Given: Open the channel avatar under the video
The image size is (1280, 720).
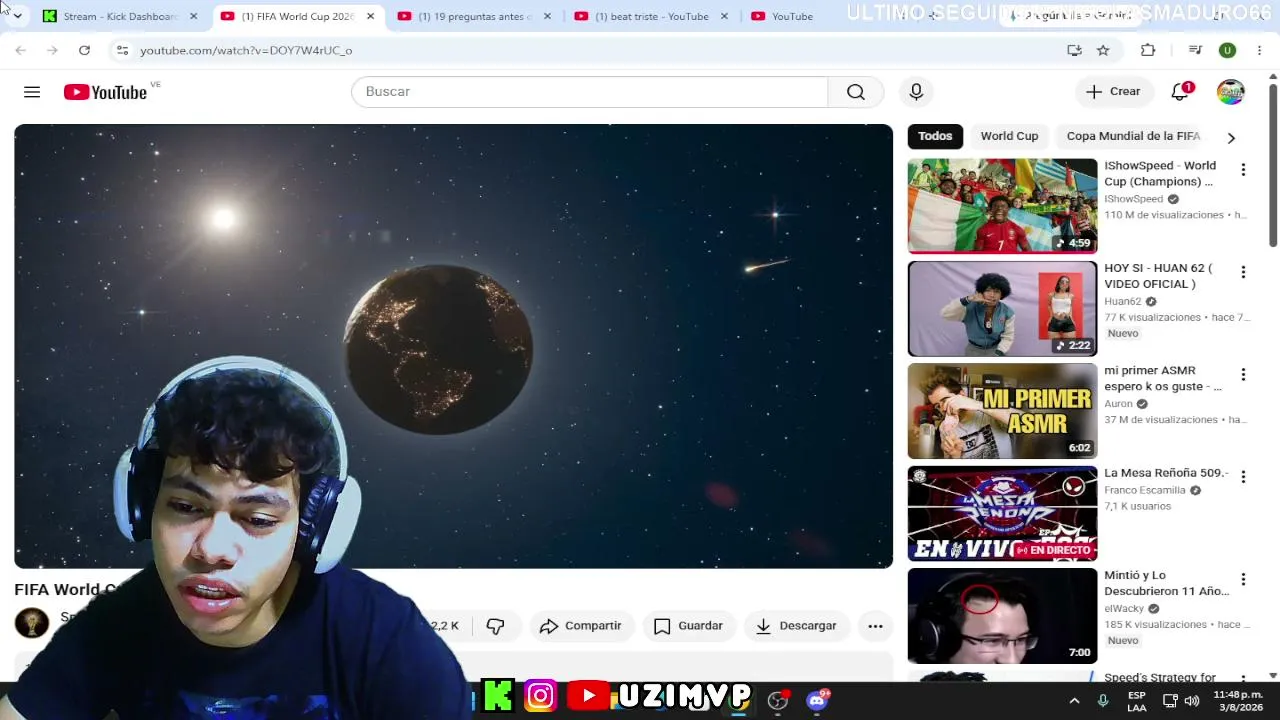Looking at the screenshot, I should [32, 623].
